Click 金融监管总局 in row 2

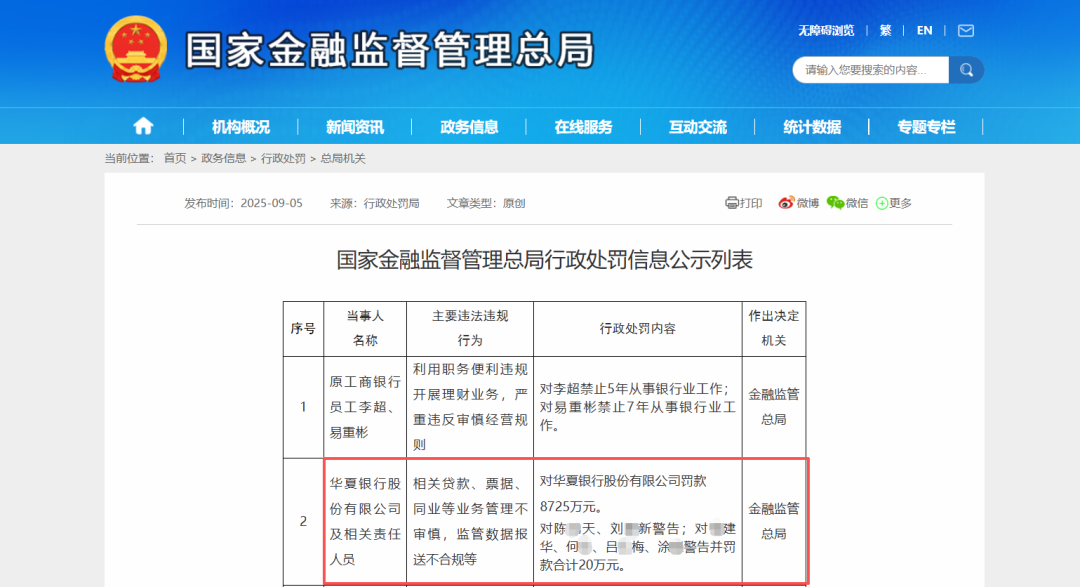pos(773,522)
